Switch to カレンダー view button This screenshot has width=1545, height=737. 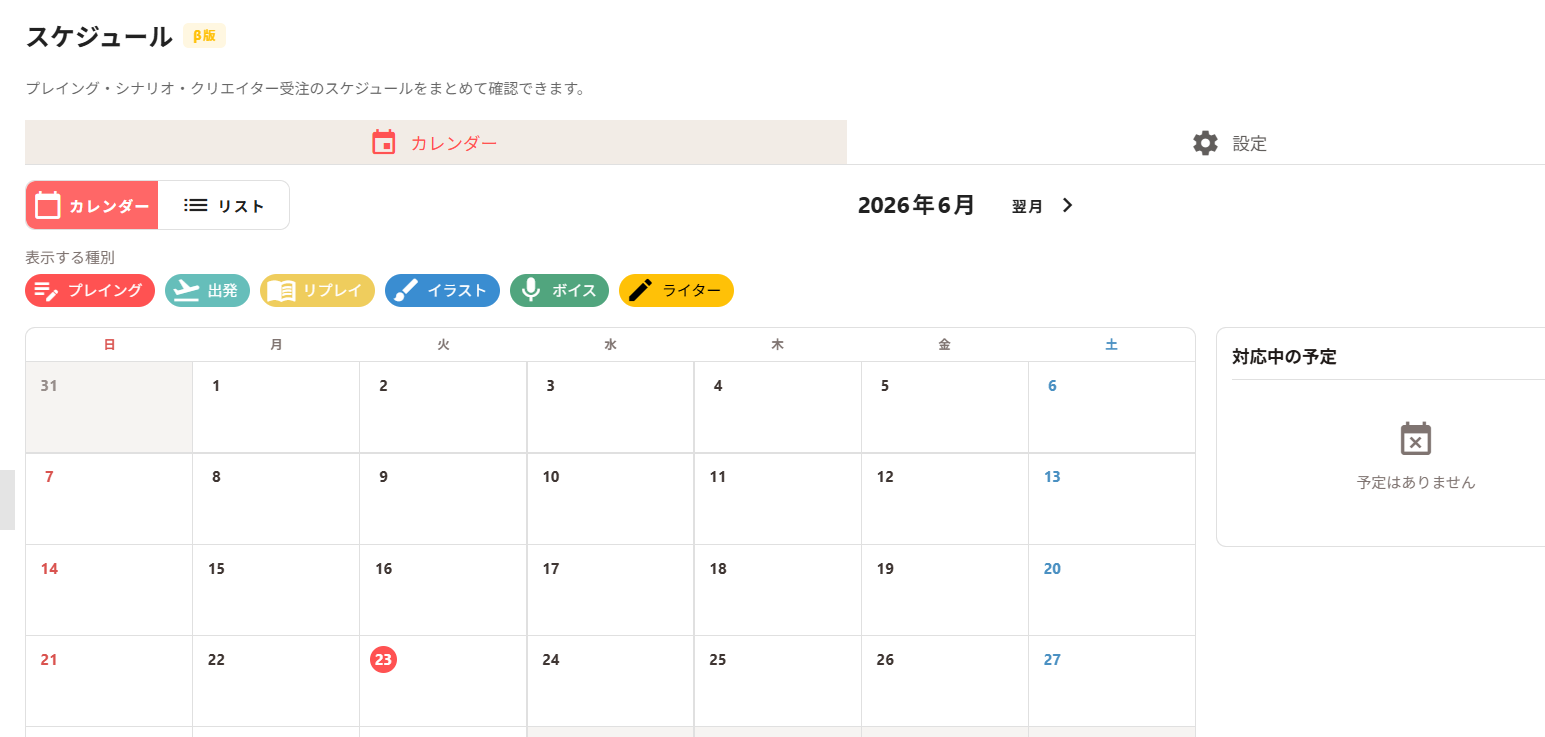[x=92, y=205]
